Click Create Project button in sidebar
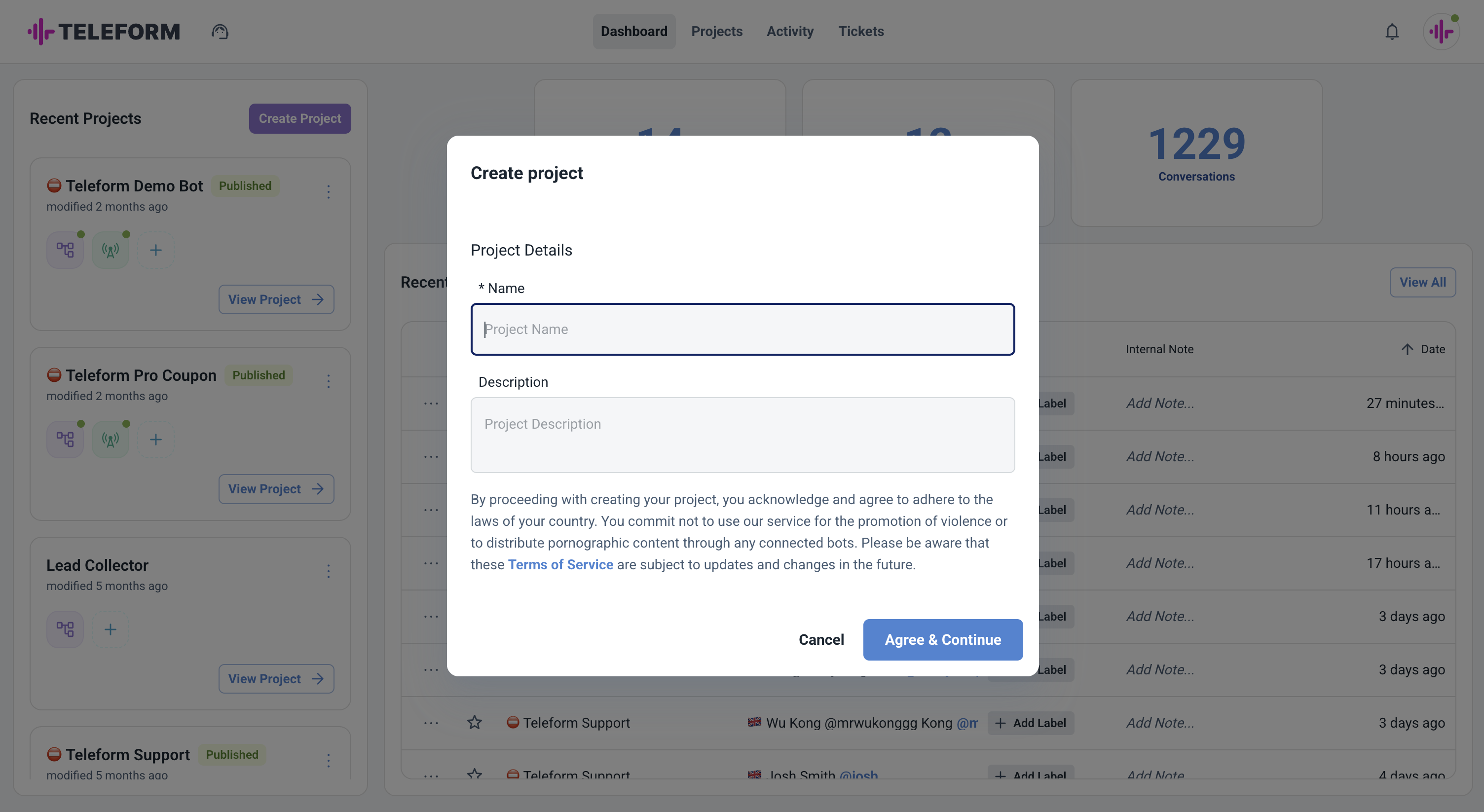This screenshot has height=812, width=1484. [x=299, y=118]
